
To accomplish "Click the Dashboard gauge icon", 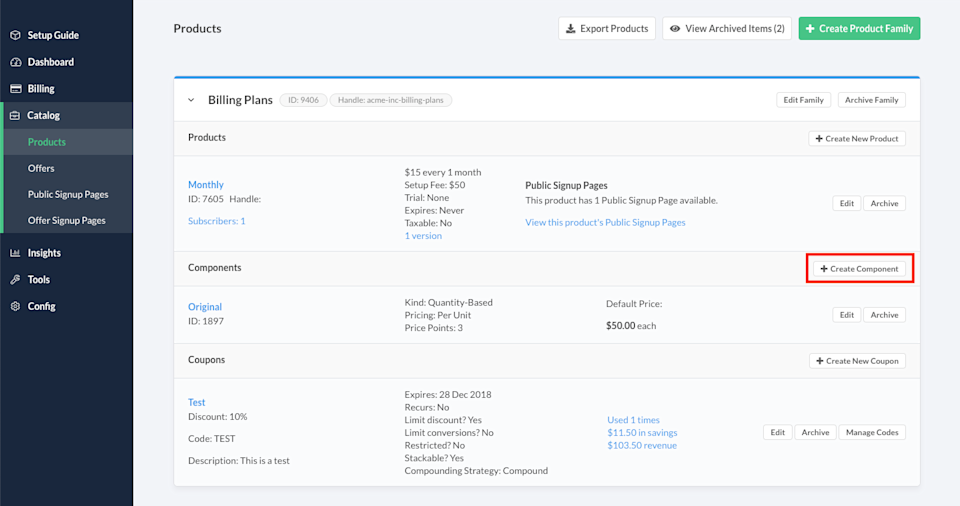I will [15, 62].
